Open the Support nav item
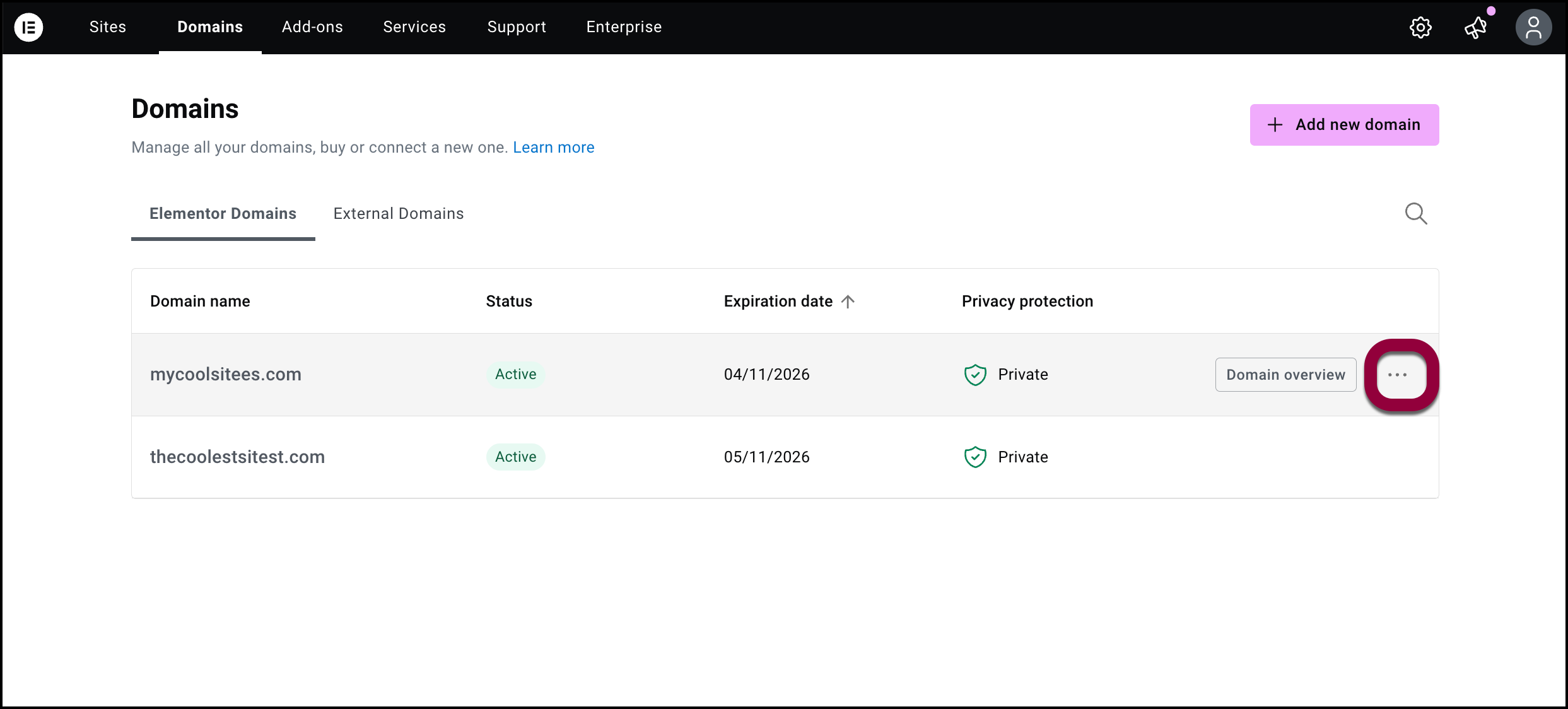Viewport: 1568px width, 709px height. (x=517, y=27)
